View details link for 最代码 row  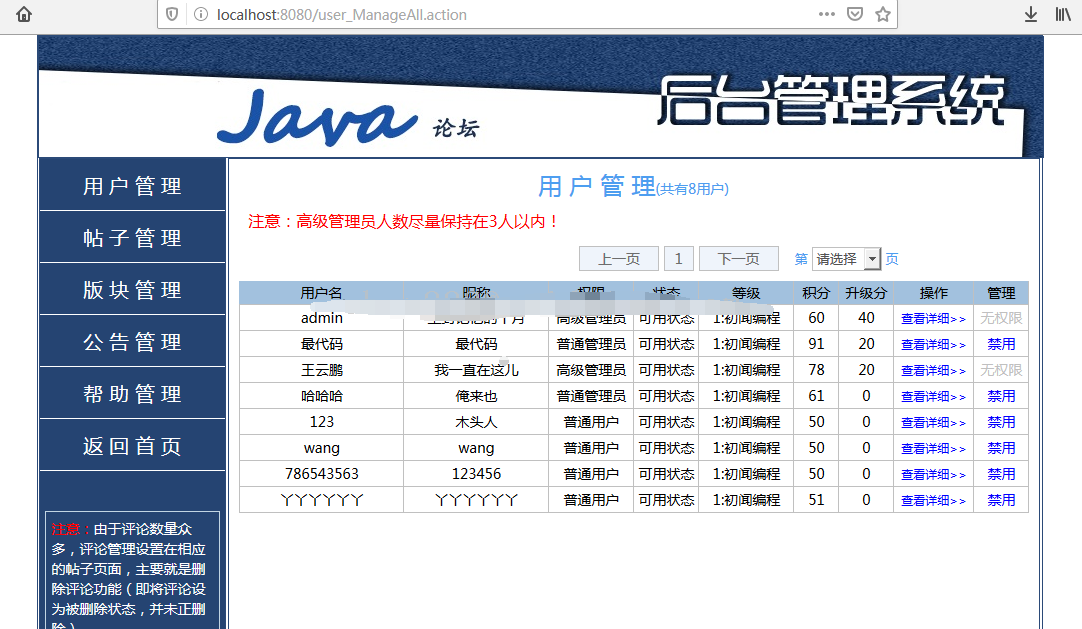tap(933, 344)
